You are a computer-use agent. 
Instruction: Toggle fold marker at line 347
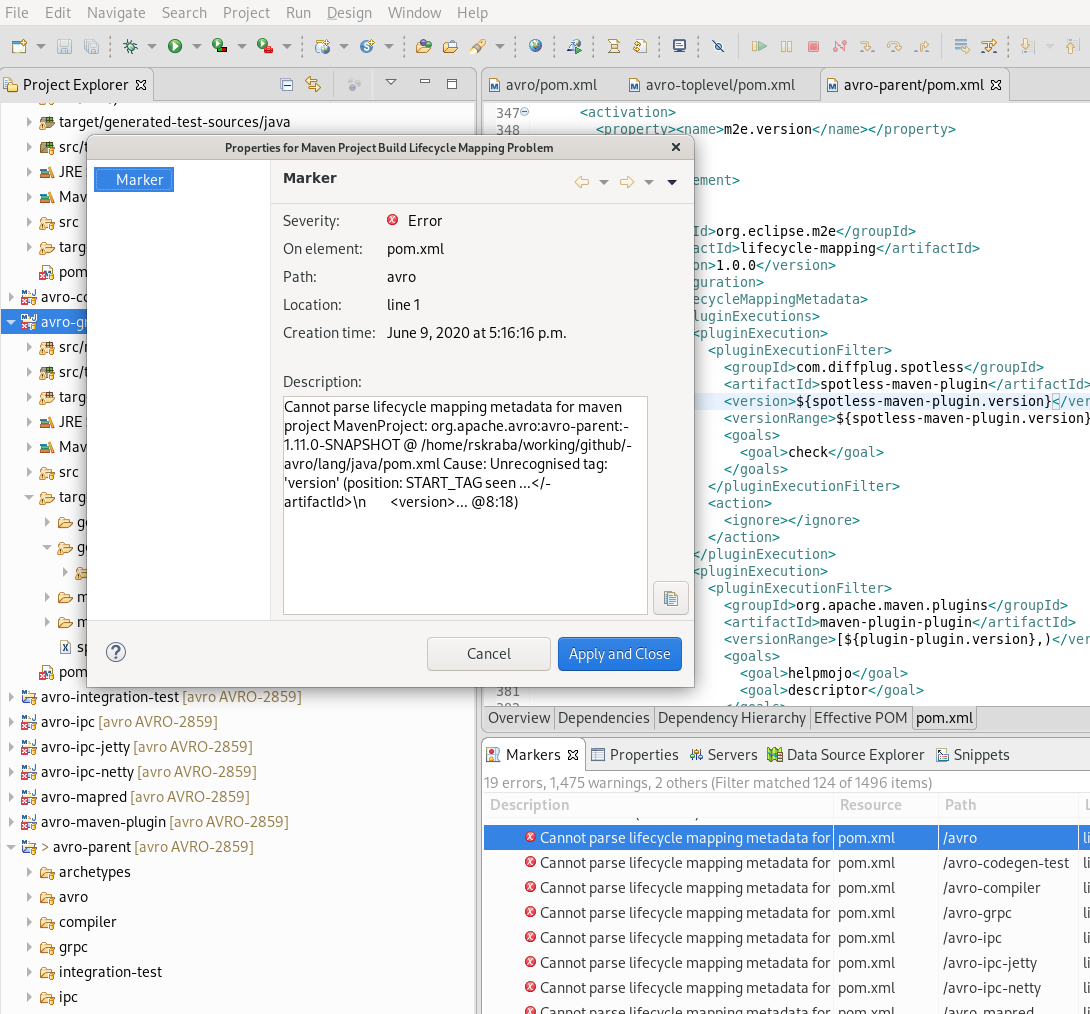pyautogui.click(x=525, y=111)
